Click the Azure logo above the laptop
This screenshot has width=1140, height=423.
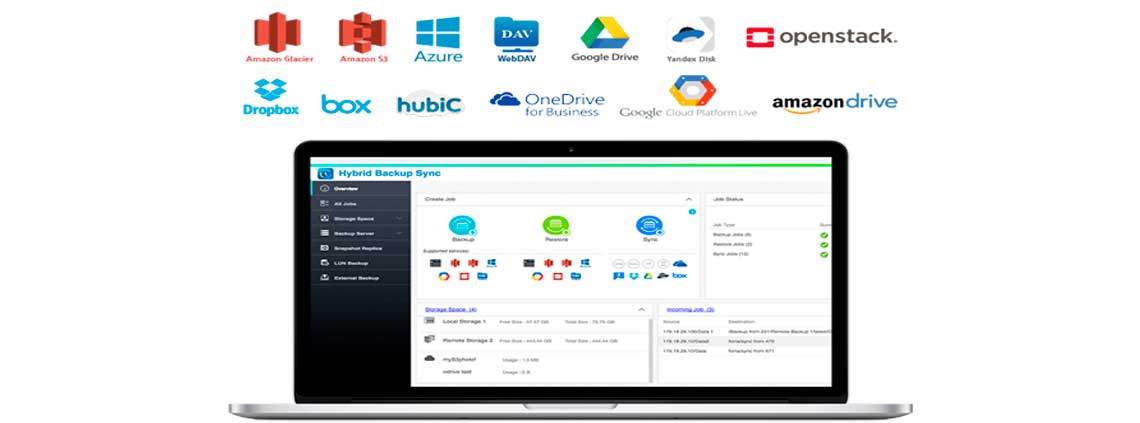click(438, 39)
